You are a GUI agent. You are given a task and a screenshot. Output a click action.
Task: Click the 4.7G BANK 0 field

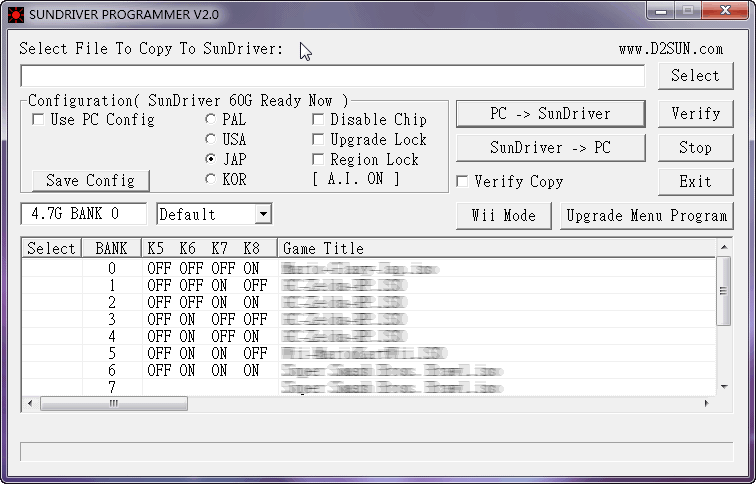coord(83,214)
